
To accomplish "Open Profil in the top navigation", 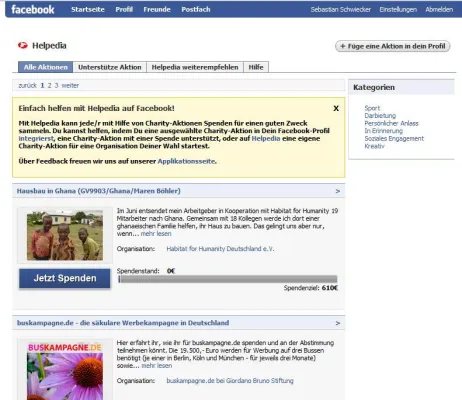I will (x=124, y=9).
